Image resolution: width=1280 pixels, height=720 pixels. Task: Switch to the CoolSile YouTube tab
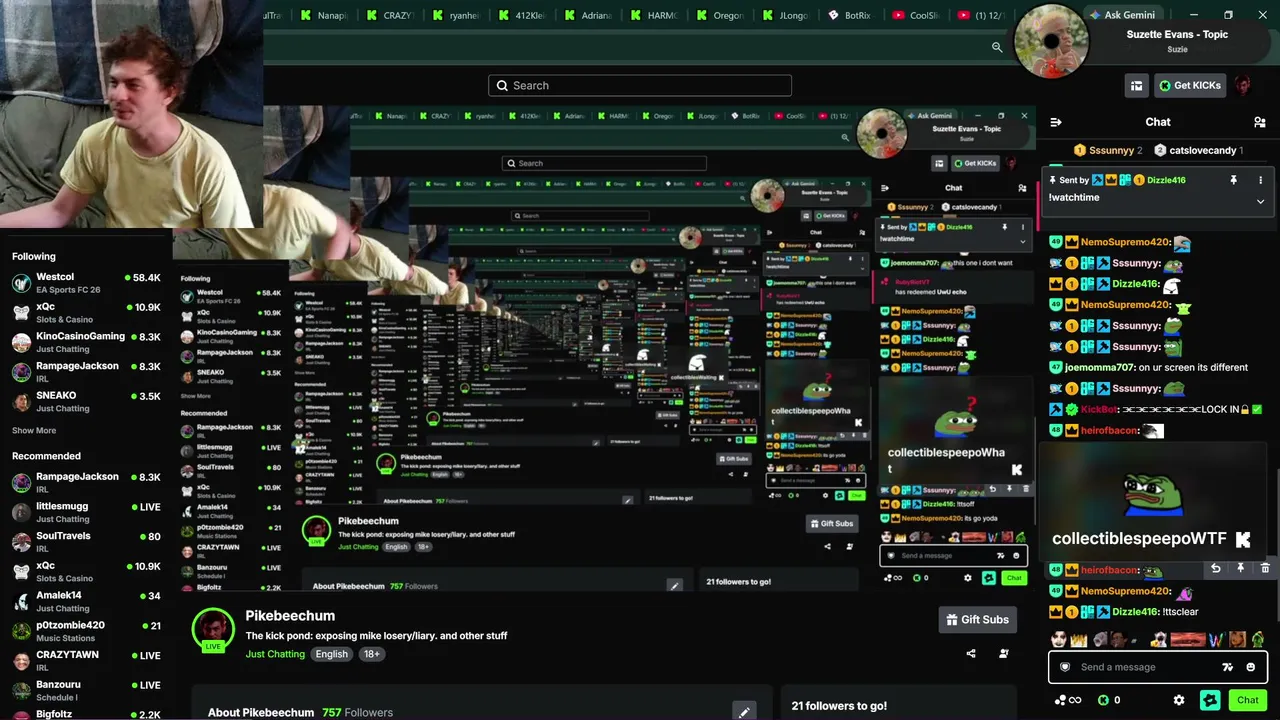(915, 15)
